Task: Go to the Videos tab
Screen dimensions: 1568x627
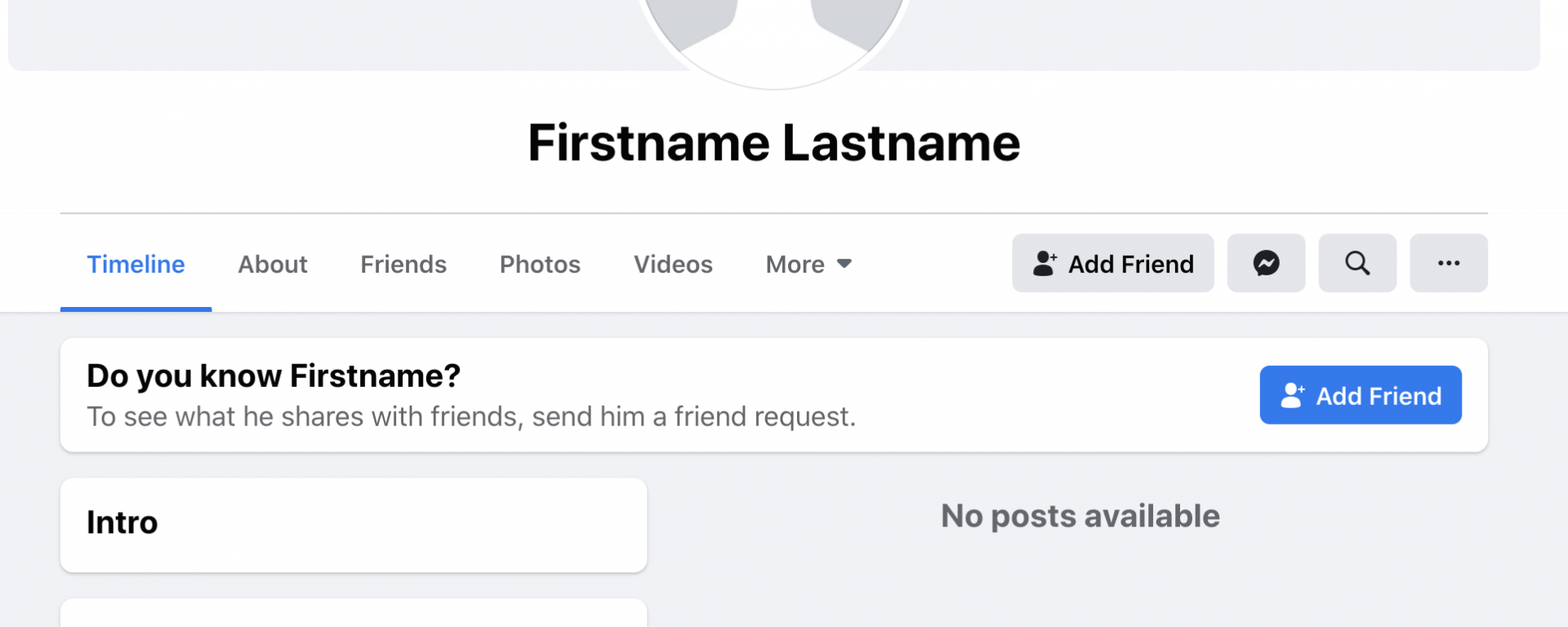Action: point(673,265)
